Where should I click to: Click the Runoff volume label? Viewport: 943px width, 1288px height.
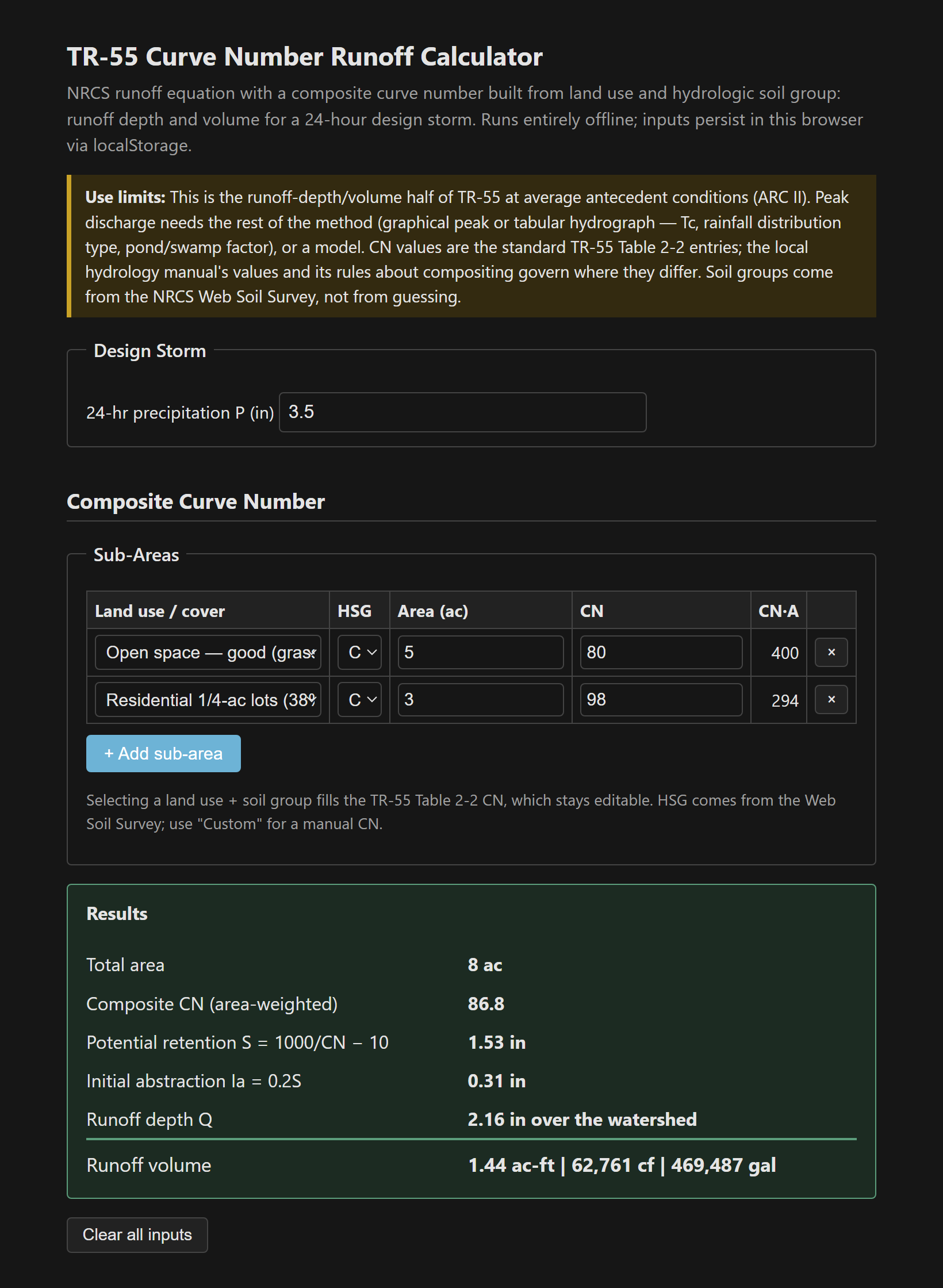point(149,1164)
